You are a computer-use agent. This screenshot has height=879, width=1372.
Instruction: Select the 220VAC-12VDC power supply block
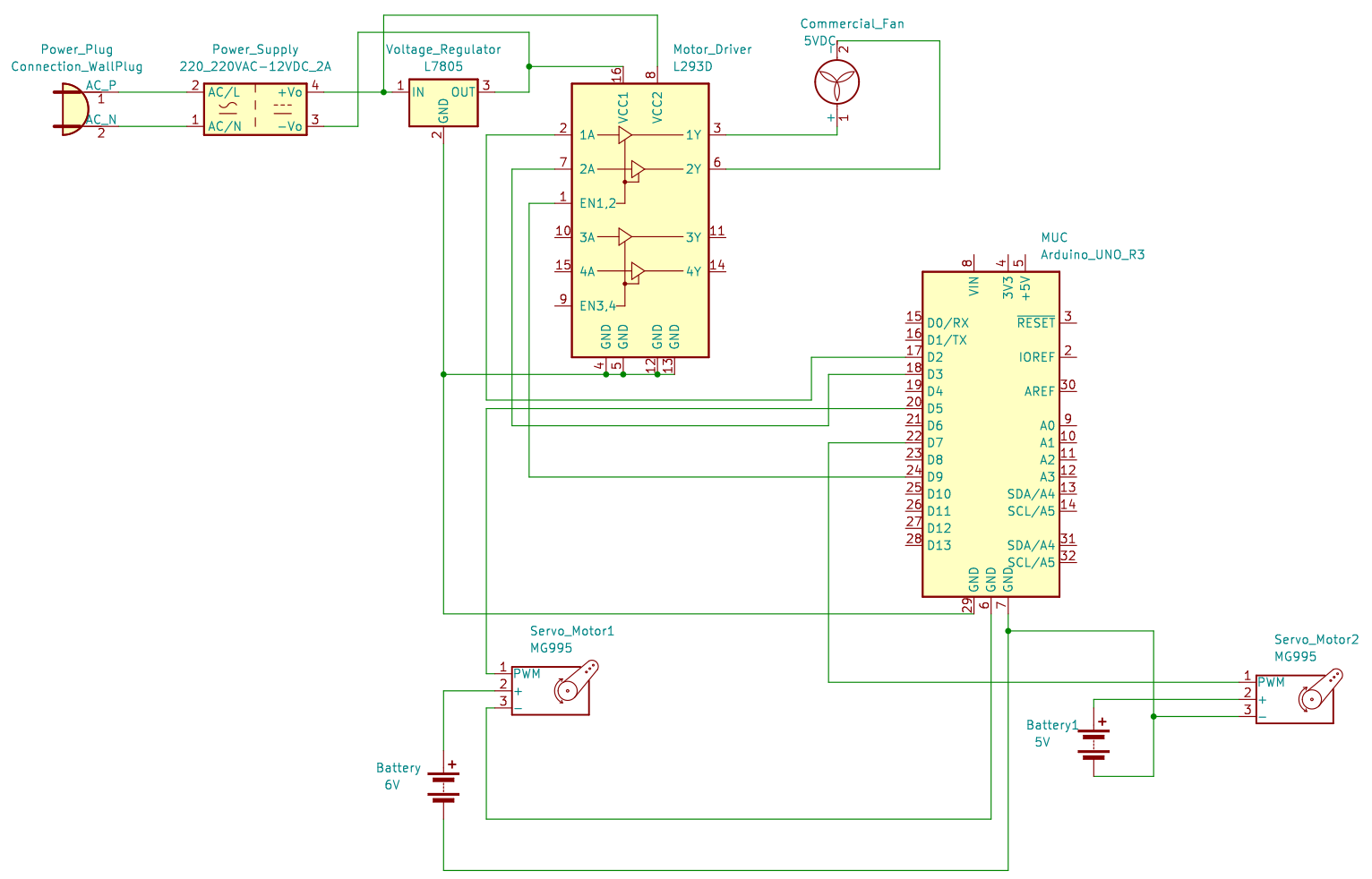[255, 109]
